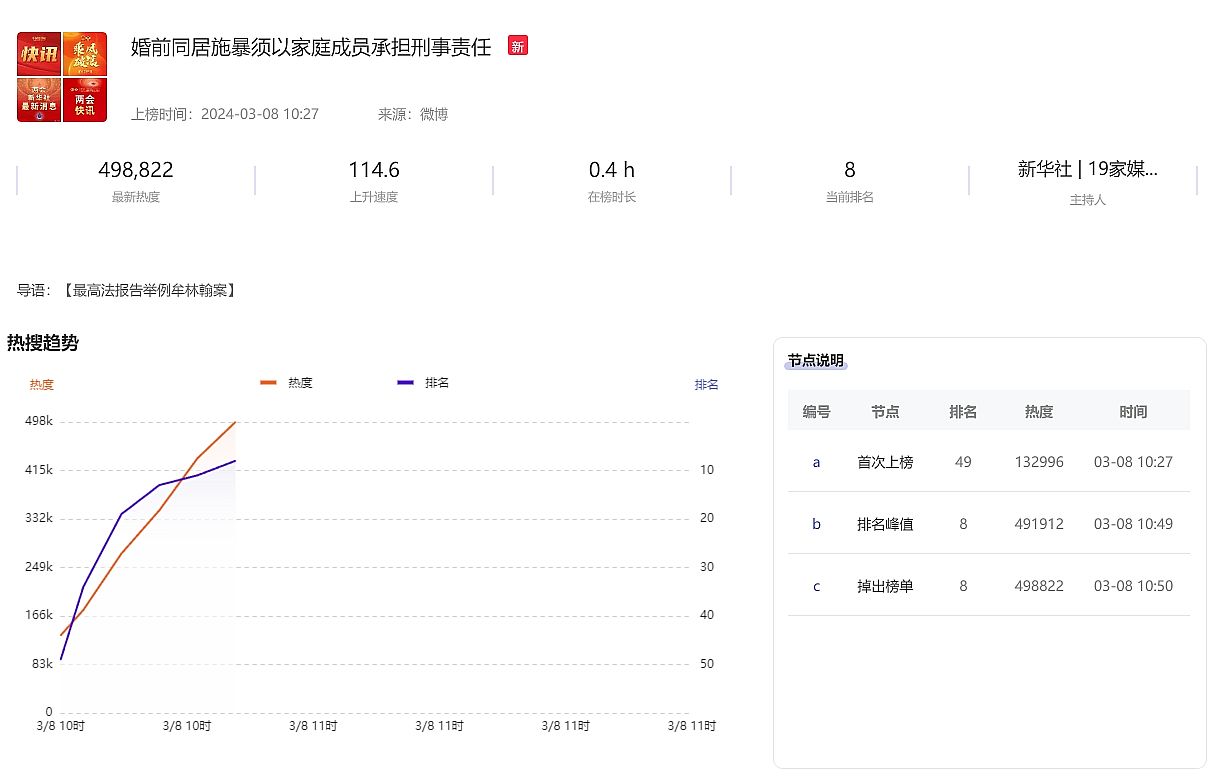Click node number c in the table
Viewport: 1216px width, 780px height.
(816, 586)
